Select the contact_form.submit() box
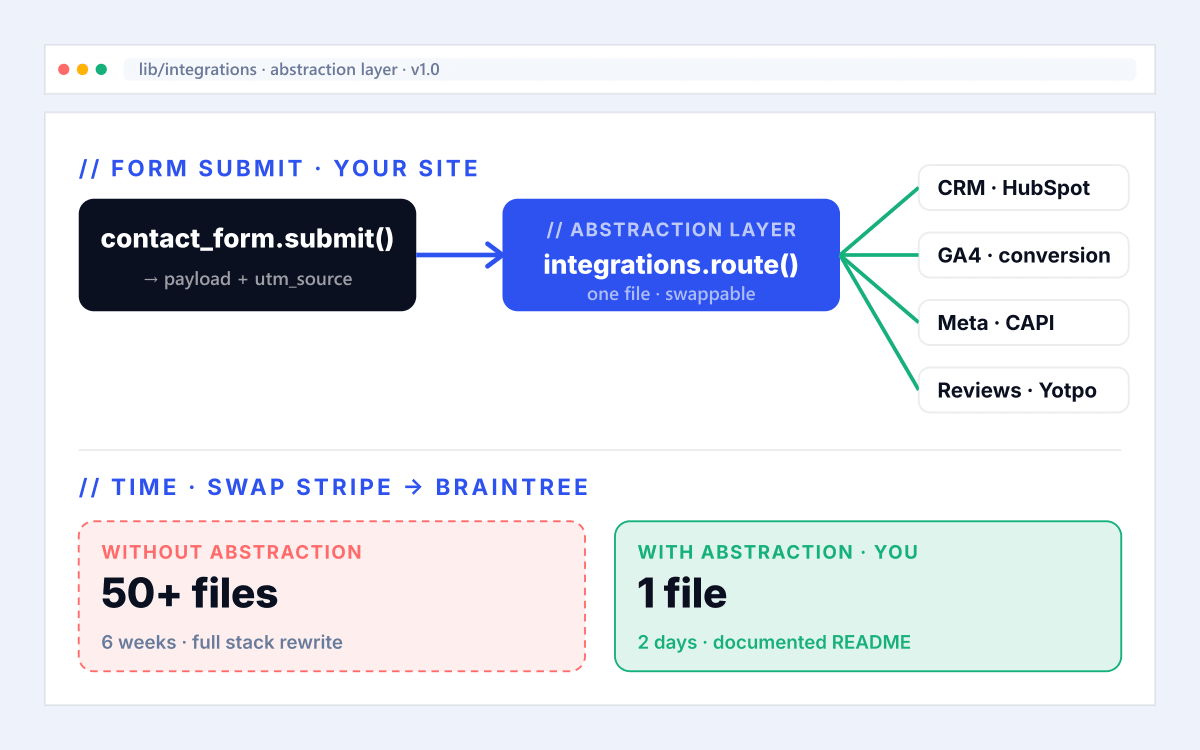 click(x=247, y=255)
